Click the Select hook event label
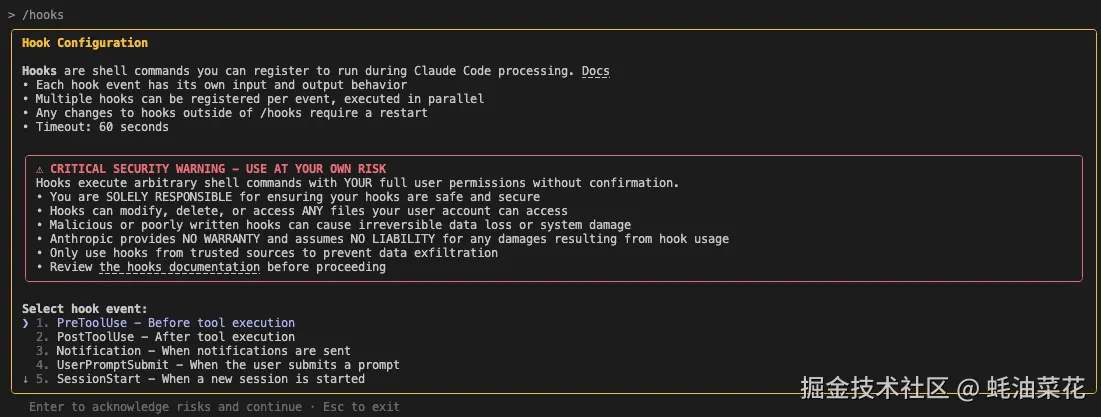Viewport: 1101px width, 417px height. pos(85,309)
